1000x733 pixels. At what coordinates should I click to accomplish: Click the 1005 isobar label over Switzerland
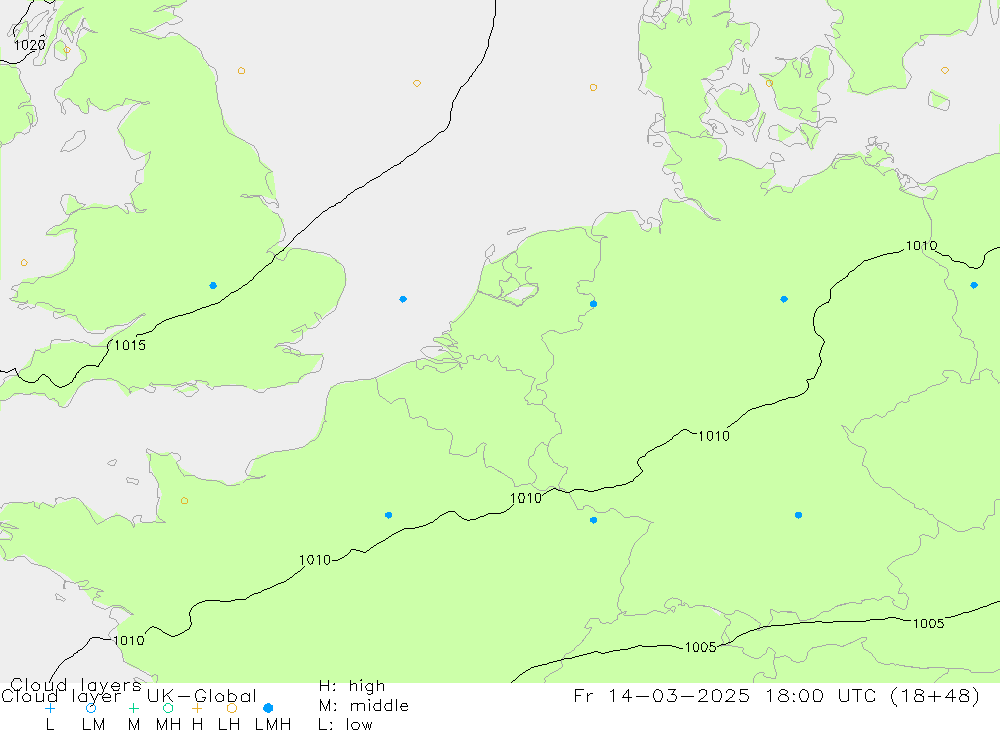coord(700,648)
